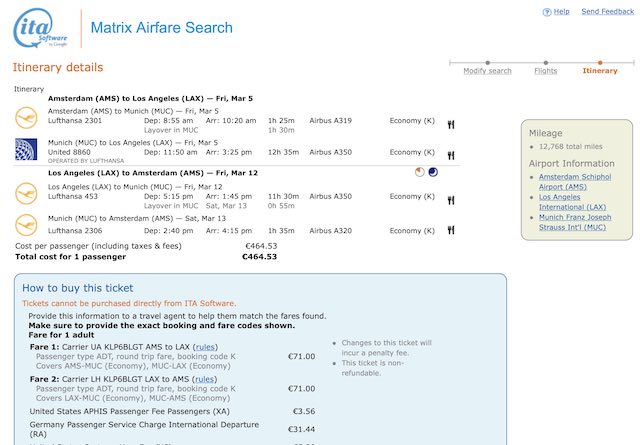Click Airbus A320 aircraft text

331,231
